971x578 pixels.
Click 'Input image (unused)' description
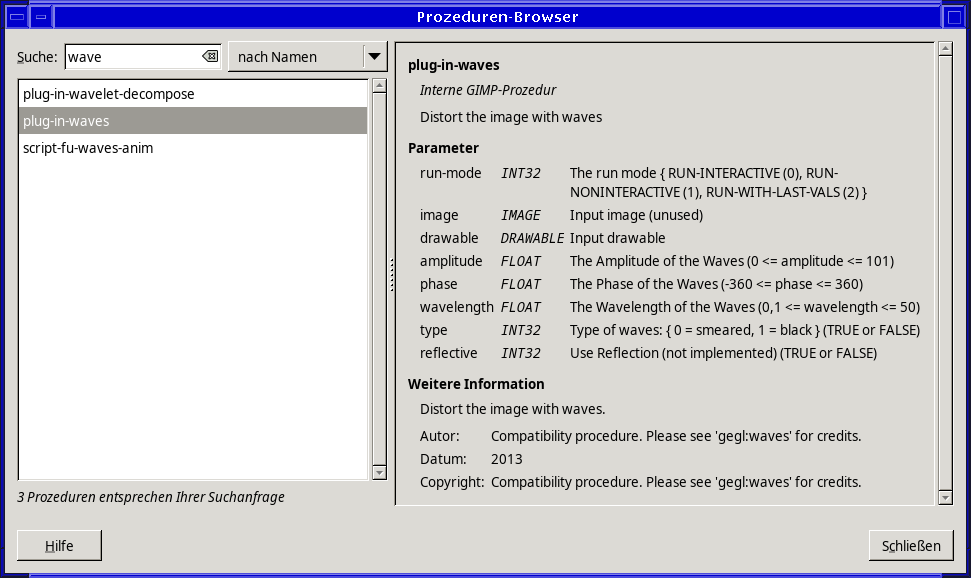[637, 216]
